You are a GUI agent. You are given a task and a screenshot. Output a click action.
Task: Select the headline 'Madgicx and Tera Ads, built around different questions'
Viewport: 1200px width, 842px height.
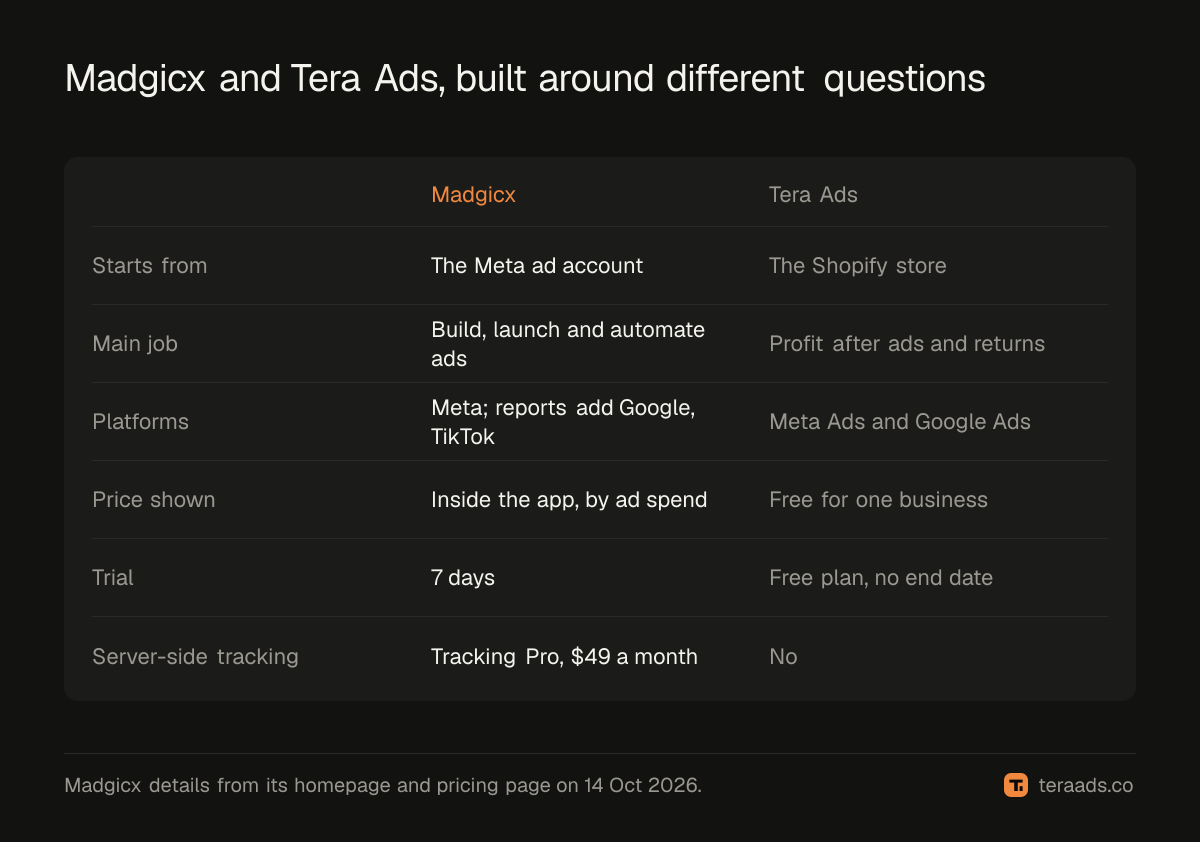[525, 78]
